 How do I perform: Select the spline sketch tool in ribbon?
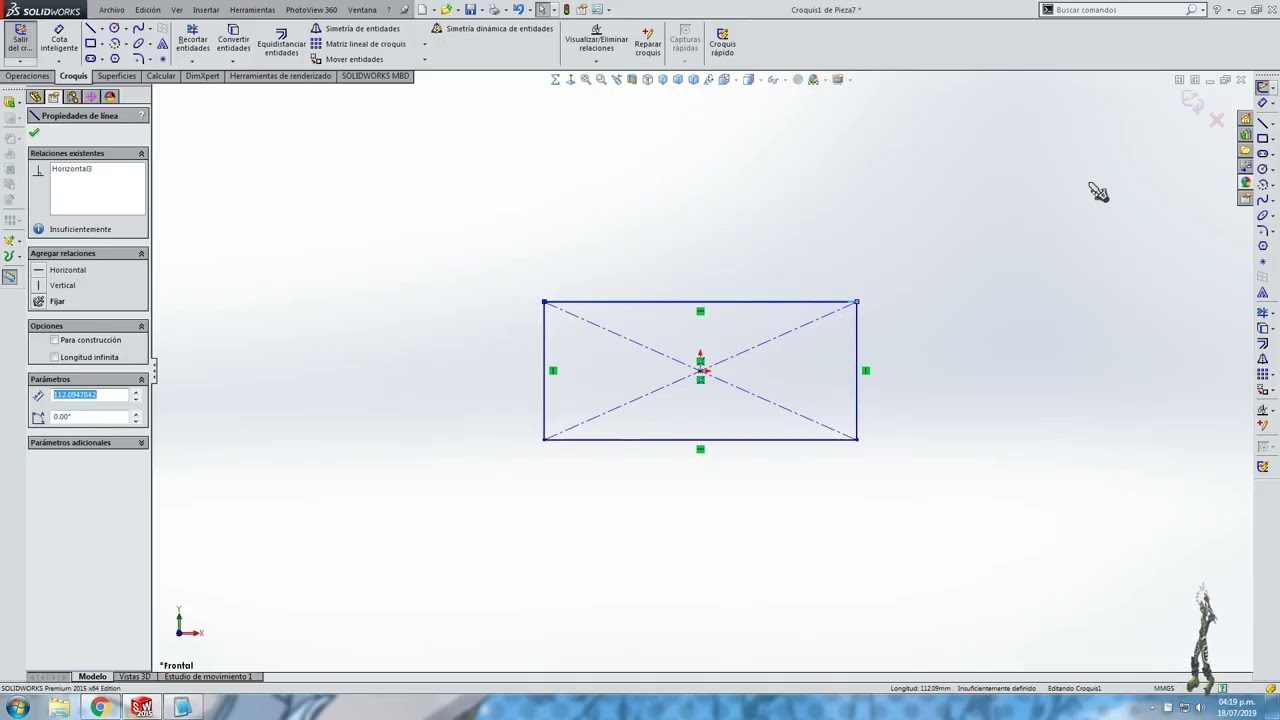pos(138,29)
